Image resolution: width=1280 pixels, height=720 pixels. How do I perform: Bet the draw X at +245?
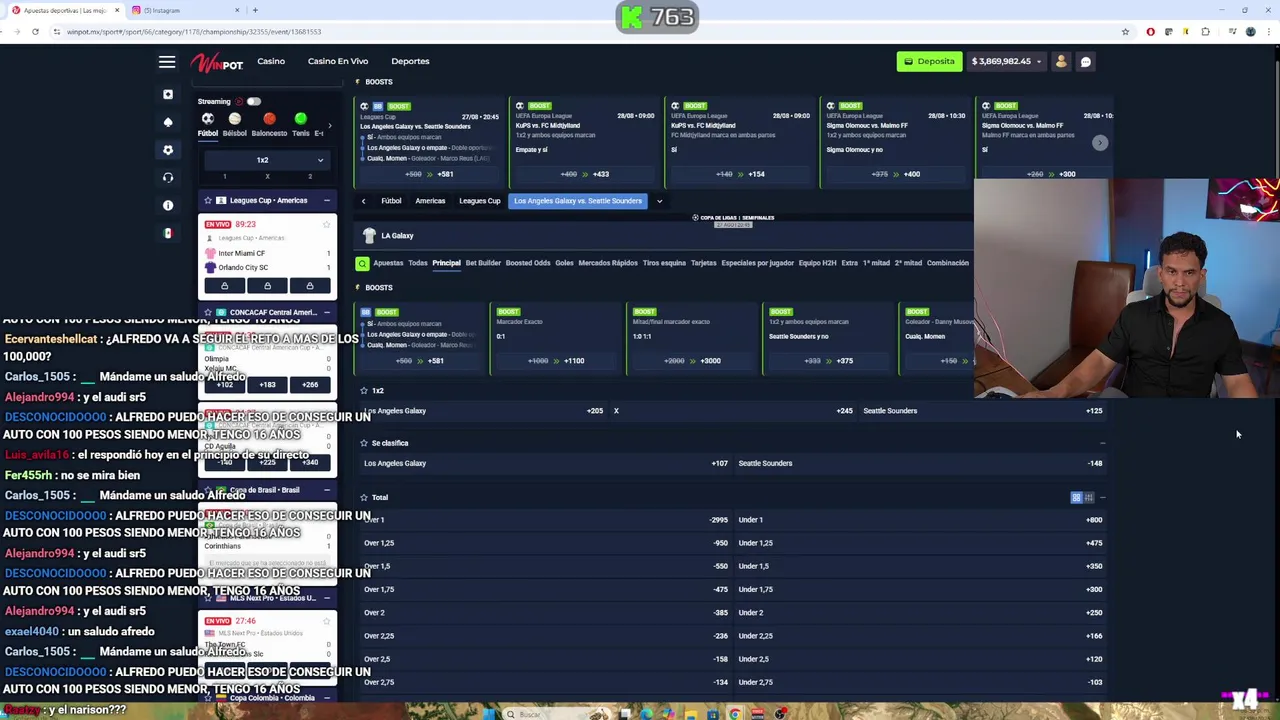733,411
